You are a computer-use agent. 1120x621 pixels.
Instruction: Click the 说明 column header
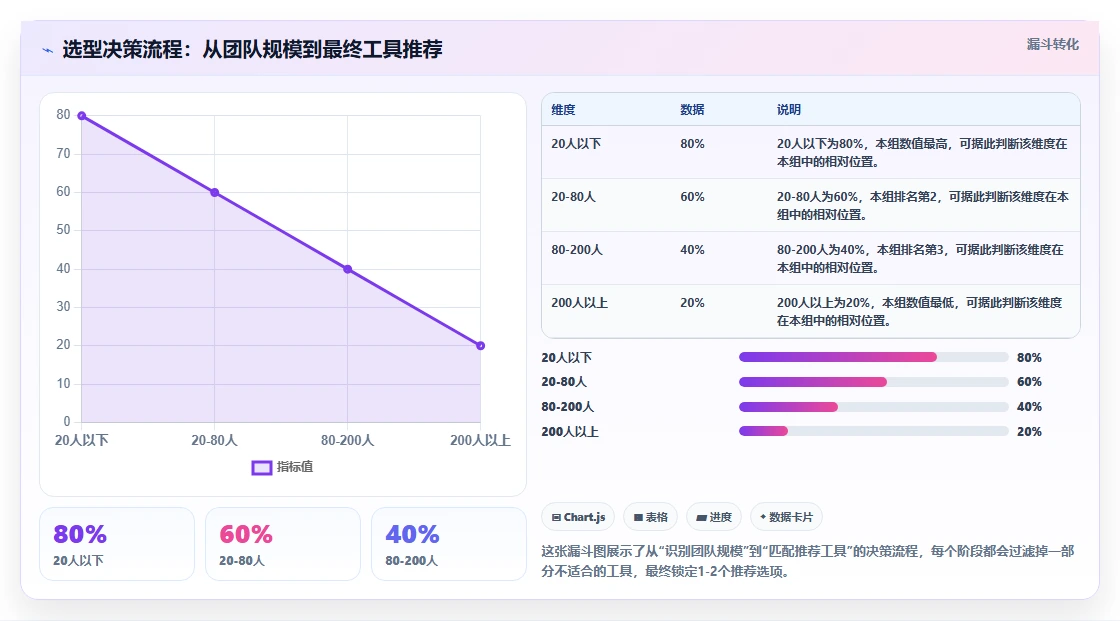(789, 109)
